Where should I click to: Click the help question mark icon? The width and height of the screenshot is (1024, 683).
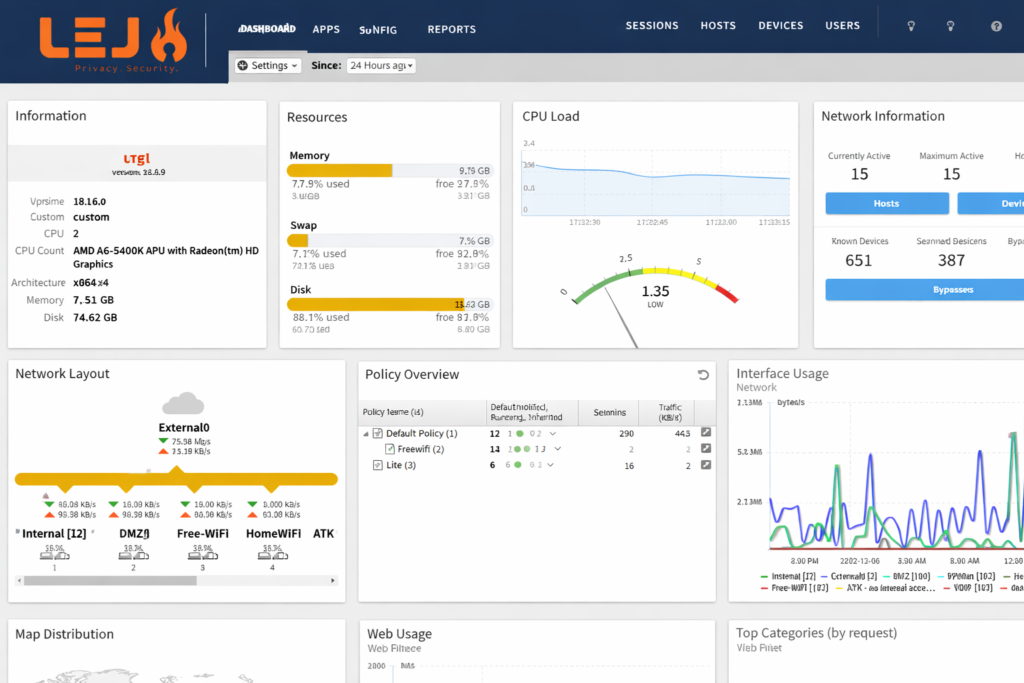tap(996, 26)
